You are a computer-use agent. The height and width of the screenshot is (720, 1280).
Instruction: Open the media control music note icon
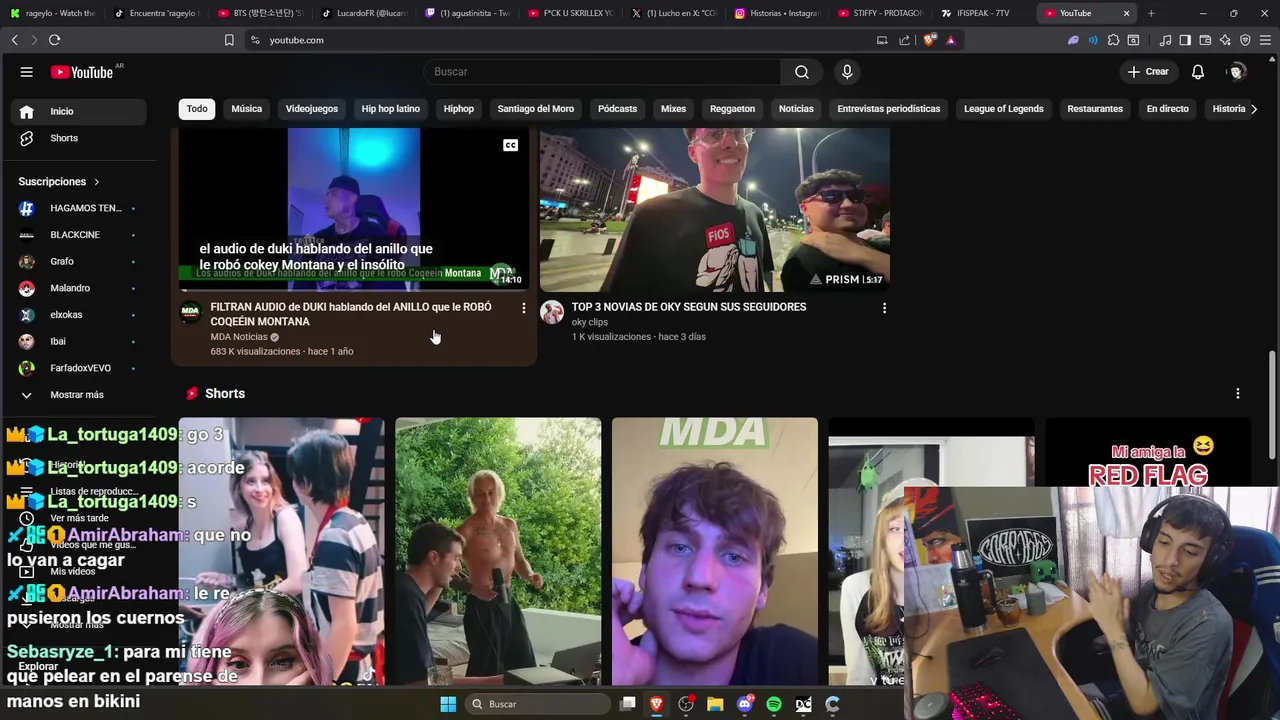pyautogui.click(x=1165, y=40)
